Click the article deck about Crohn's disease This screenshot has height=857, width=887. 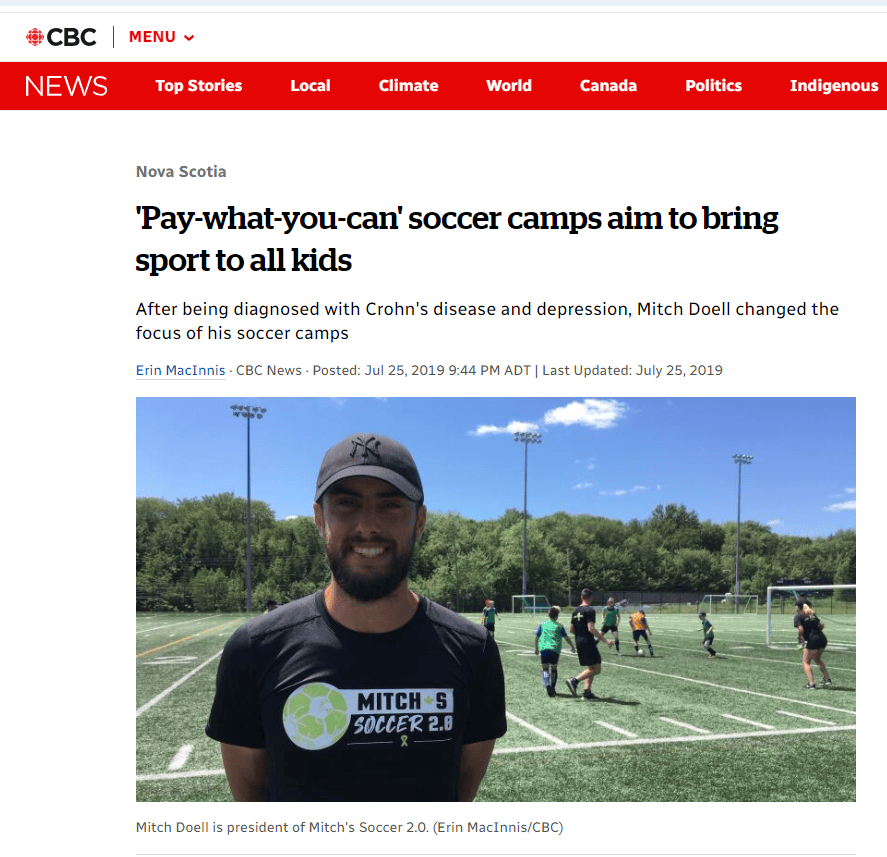click(487, 321)
